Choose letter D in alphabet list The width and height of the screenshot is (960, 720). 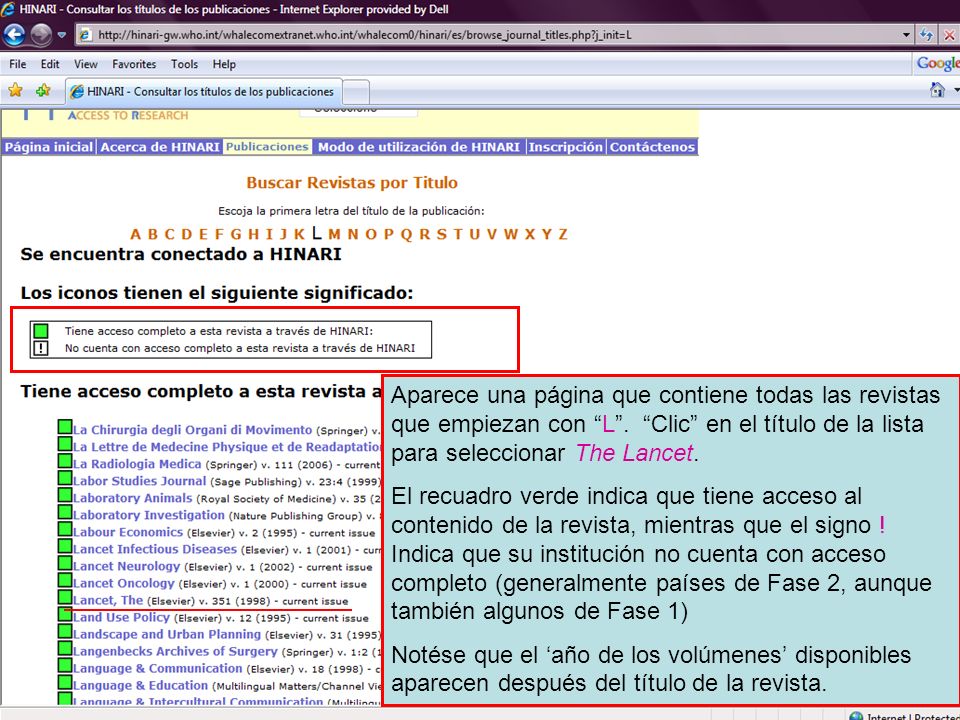tap(187, 234)
